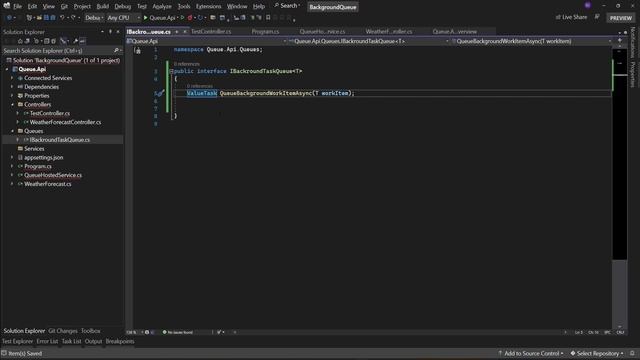This screenshot has height=360, width=640.
Task: Open the Queue.Api project navigation dropdown
Action: (207, 41)
